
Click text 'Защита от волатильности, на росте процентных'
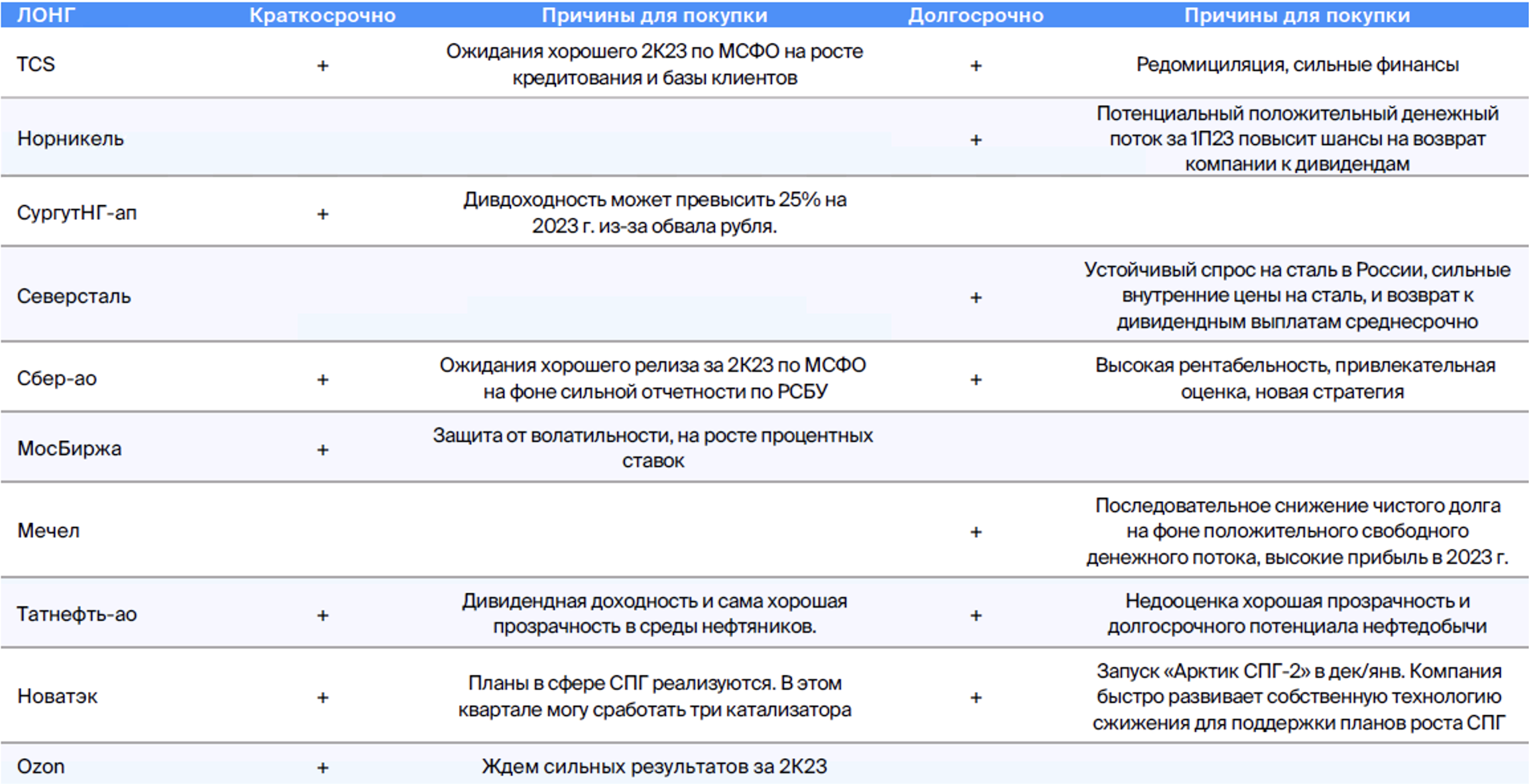coord(653,435)
